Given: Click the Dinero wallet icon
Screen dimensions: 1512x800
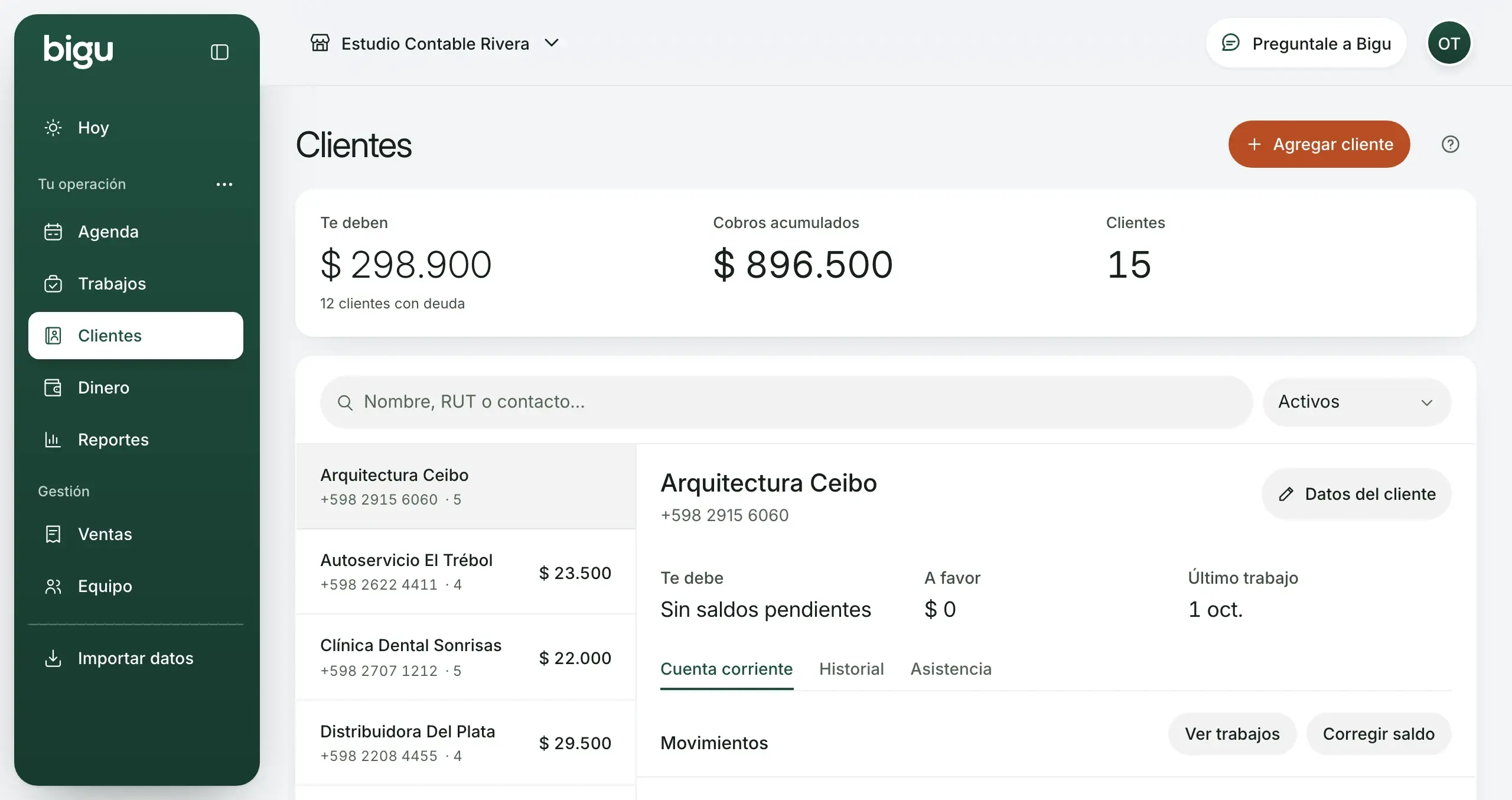Looking at the screenshot, I should tap(53, 388).
